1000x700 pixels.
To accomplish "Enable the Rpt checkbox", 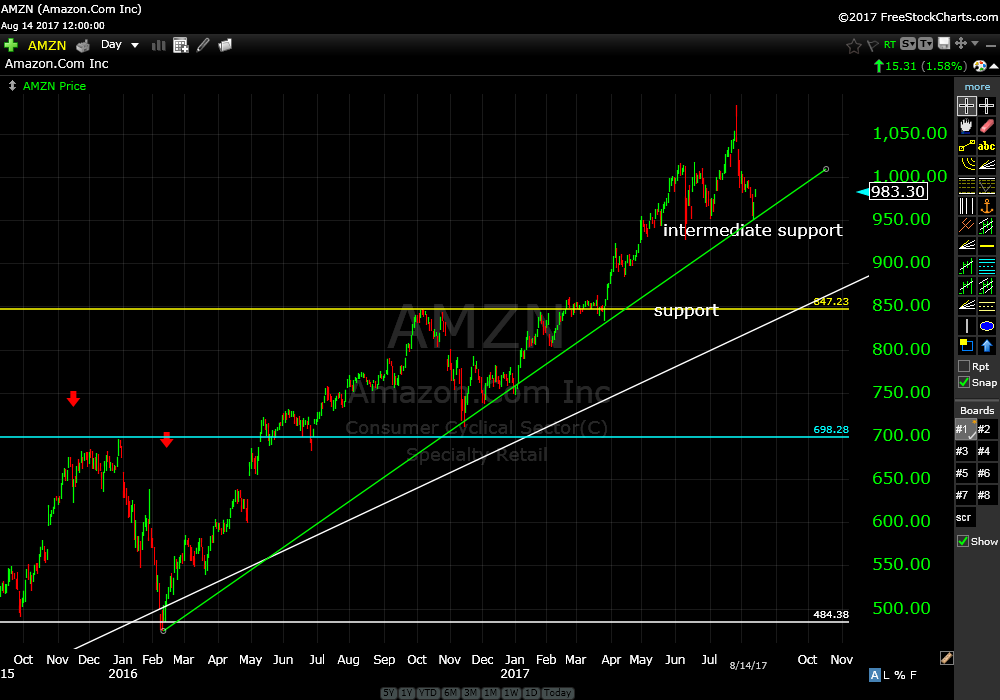I will [963, 366].
